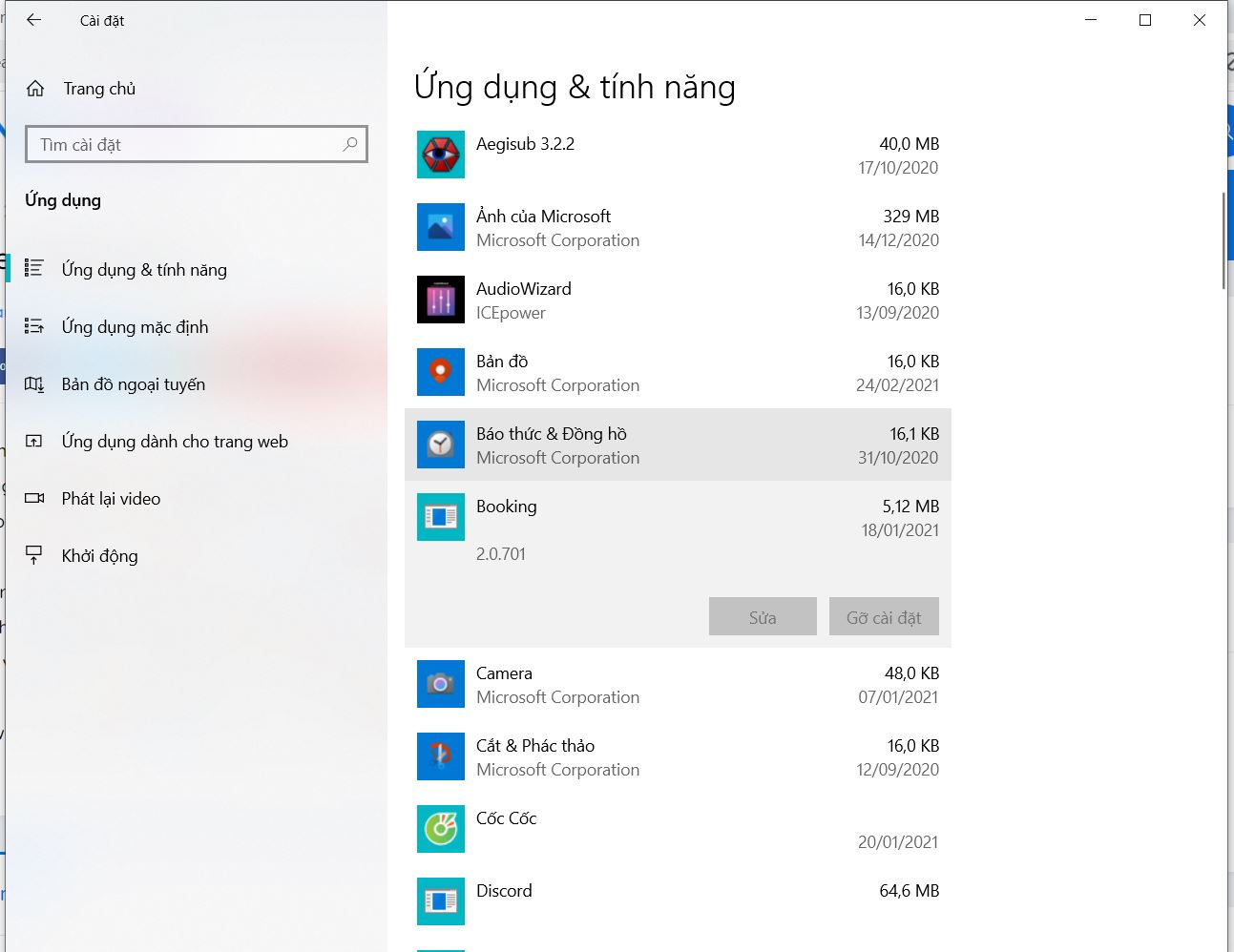1234x952 pixels.
Task: Click the AudioWizard equalizer icon
Action: click(440, 300)
